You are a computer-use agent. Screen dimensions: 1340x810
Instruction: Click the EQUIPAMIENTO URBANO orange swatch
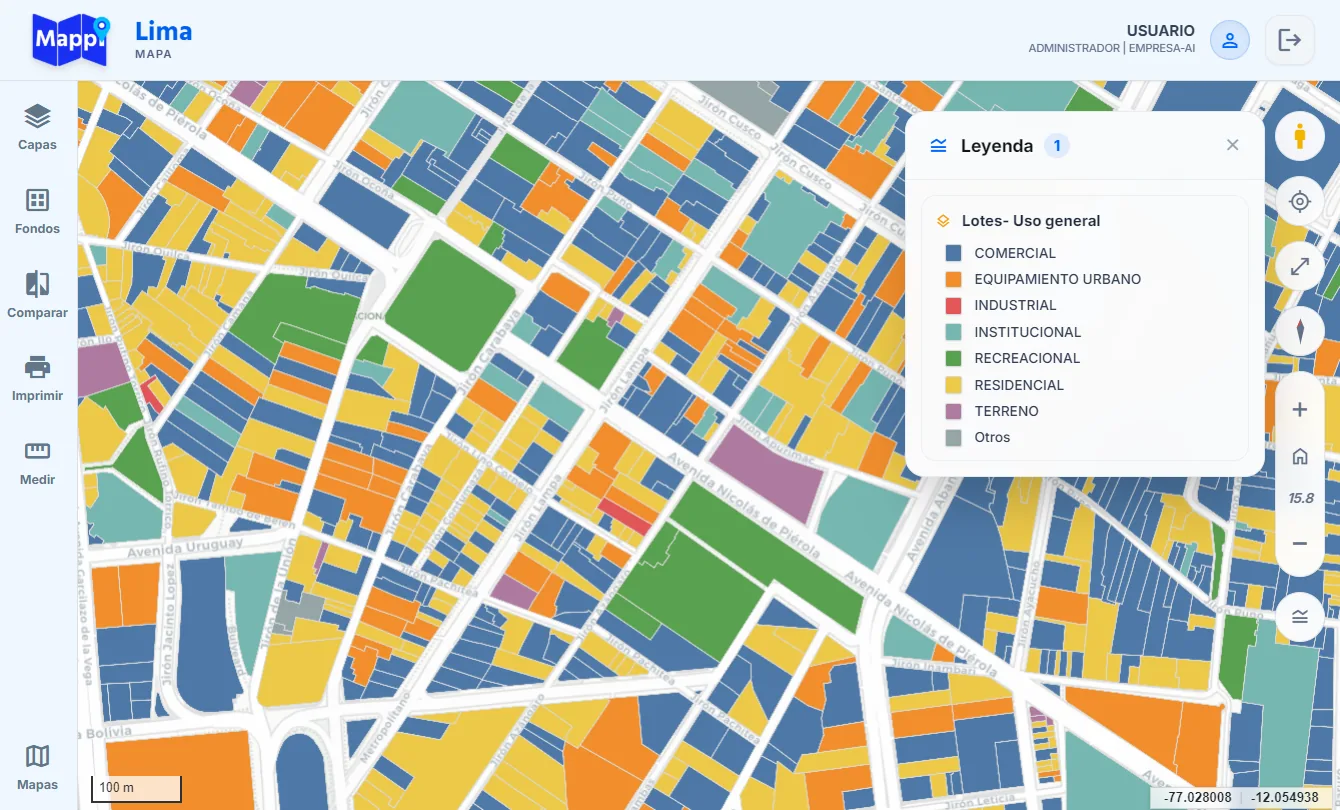[x=953, y=280]
